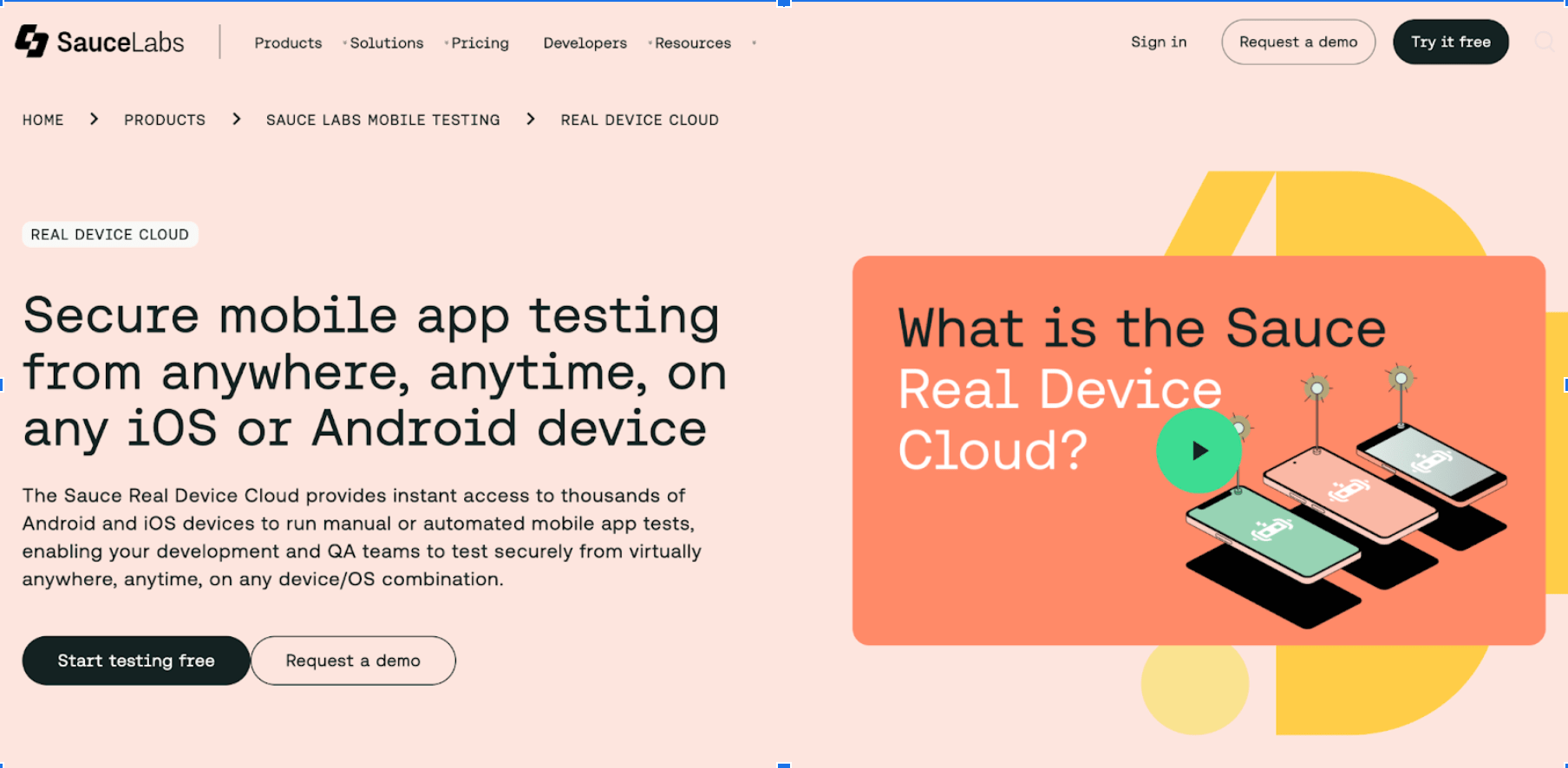The image size is (1568, 768).
Task: Open the Solutions menu
Action: pyautogui.click(x=387, y=42)
